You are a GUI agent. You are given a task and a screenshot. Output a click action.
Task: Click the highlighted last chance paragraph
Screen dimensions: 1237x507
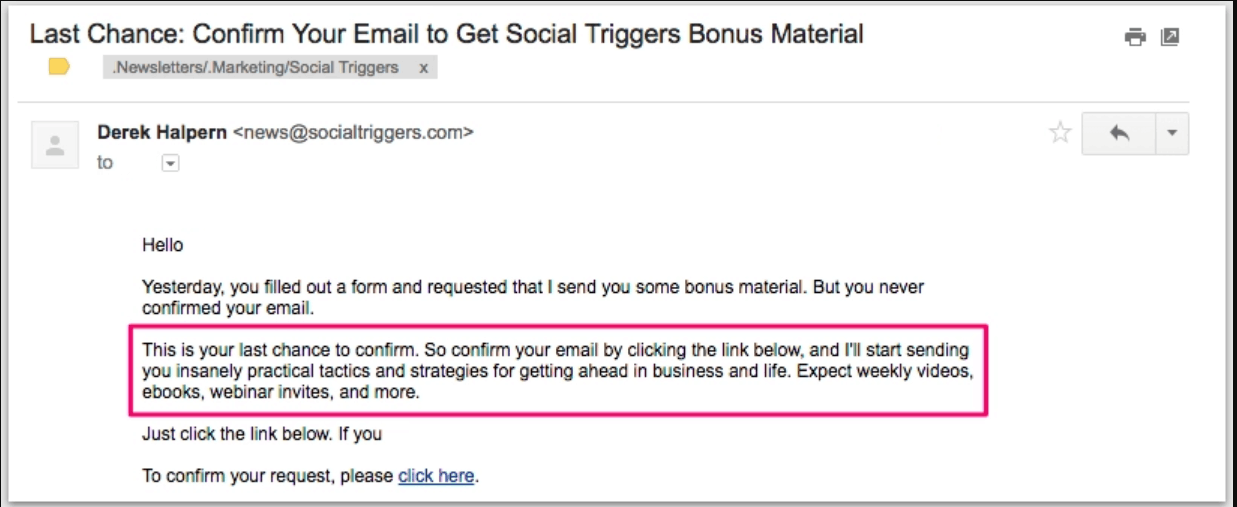557,370
